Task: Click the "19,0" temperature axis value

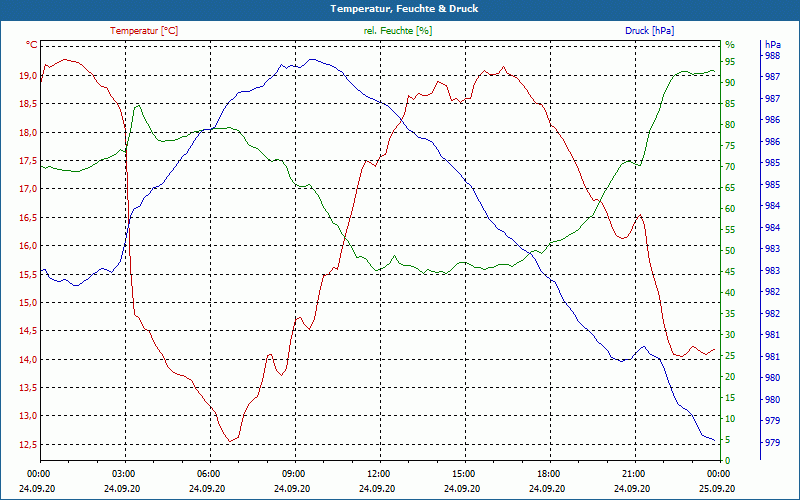Action: coord(28,76)
